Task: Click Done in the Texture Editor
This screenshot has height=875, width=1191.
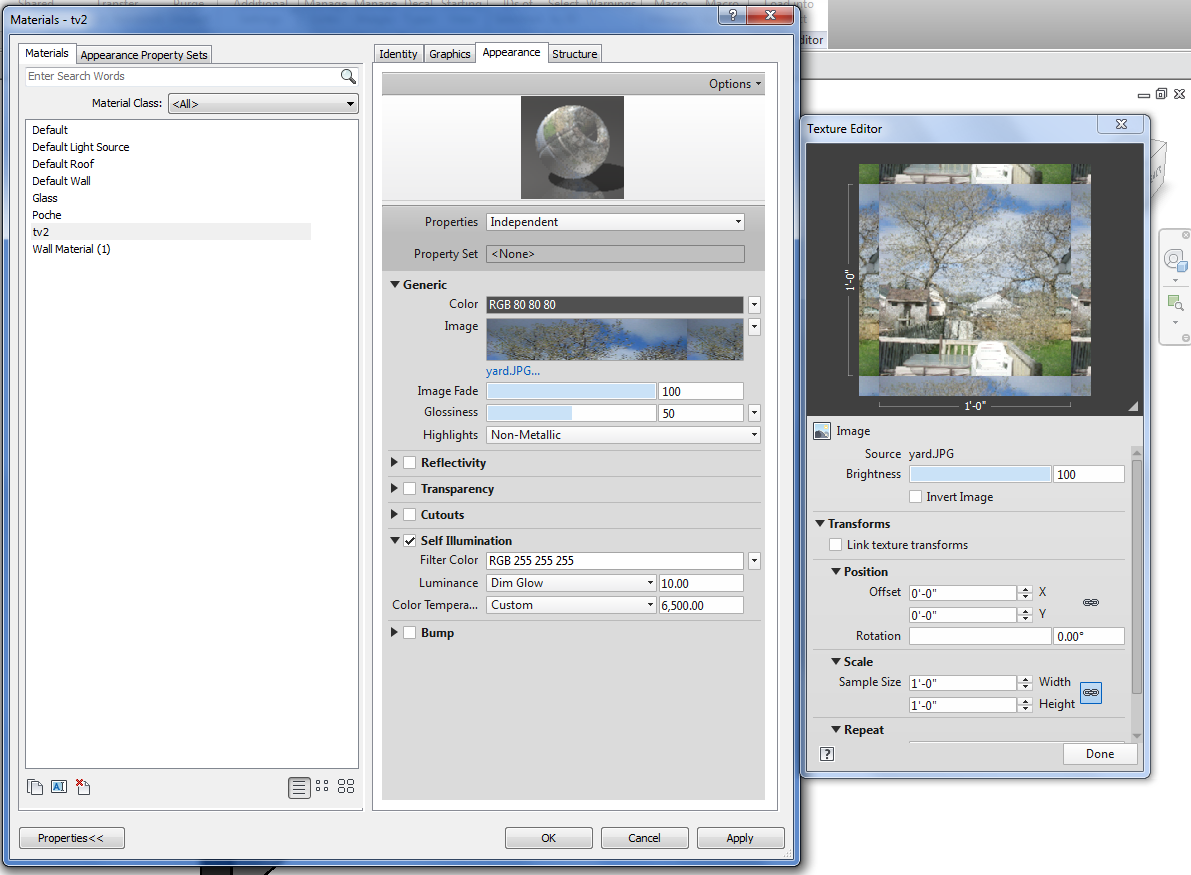Action: [1099, 754]
